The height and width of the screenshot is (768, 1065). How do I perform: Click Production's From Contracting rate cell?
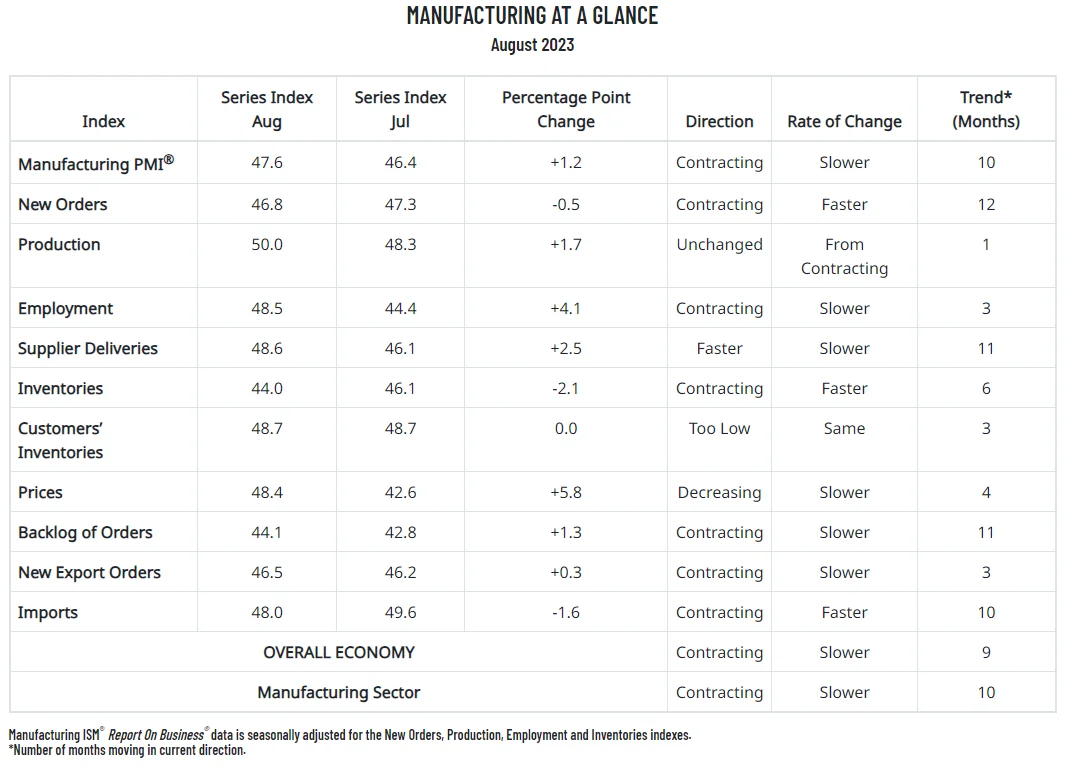click(844, 256)
